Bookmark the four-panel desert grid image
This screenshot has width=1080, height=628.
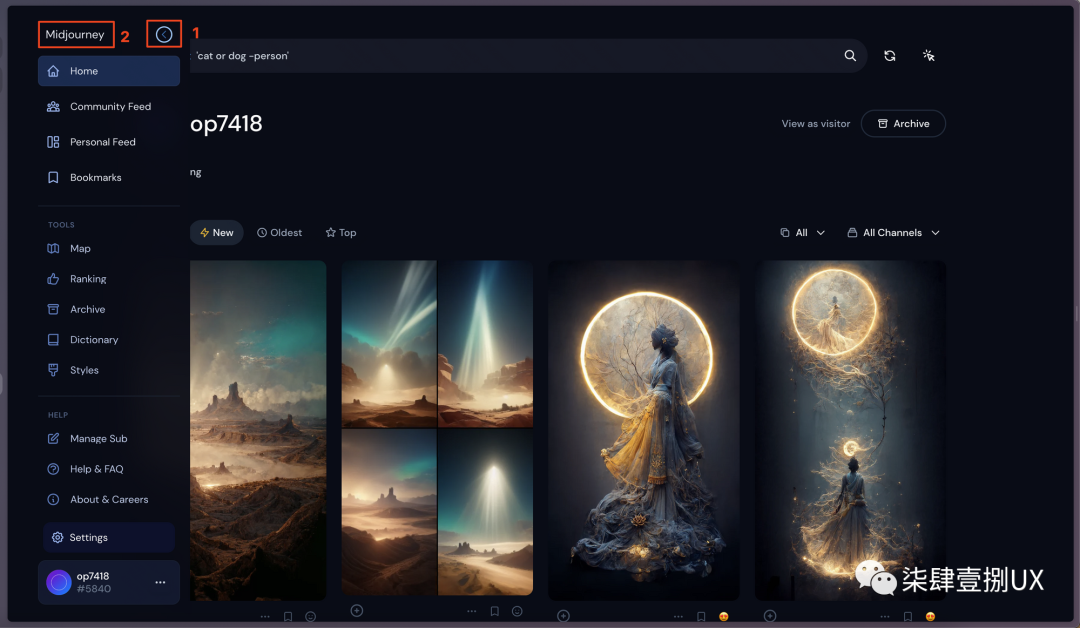tap(495, 611)
